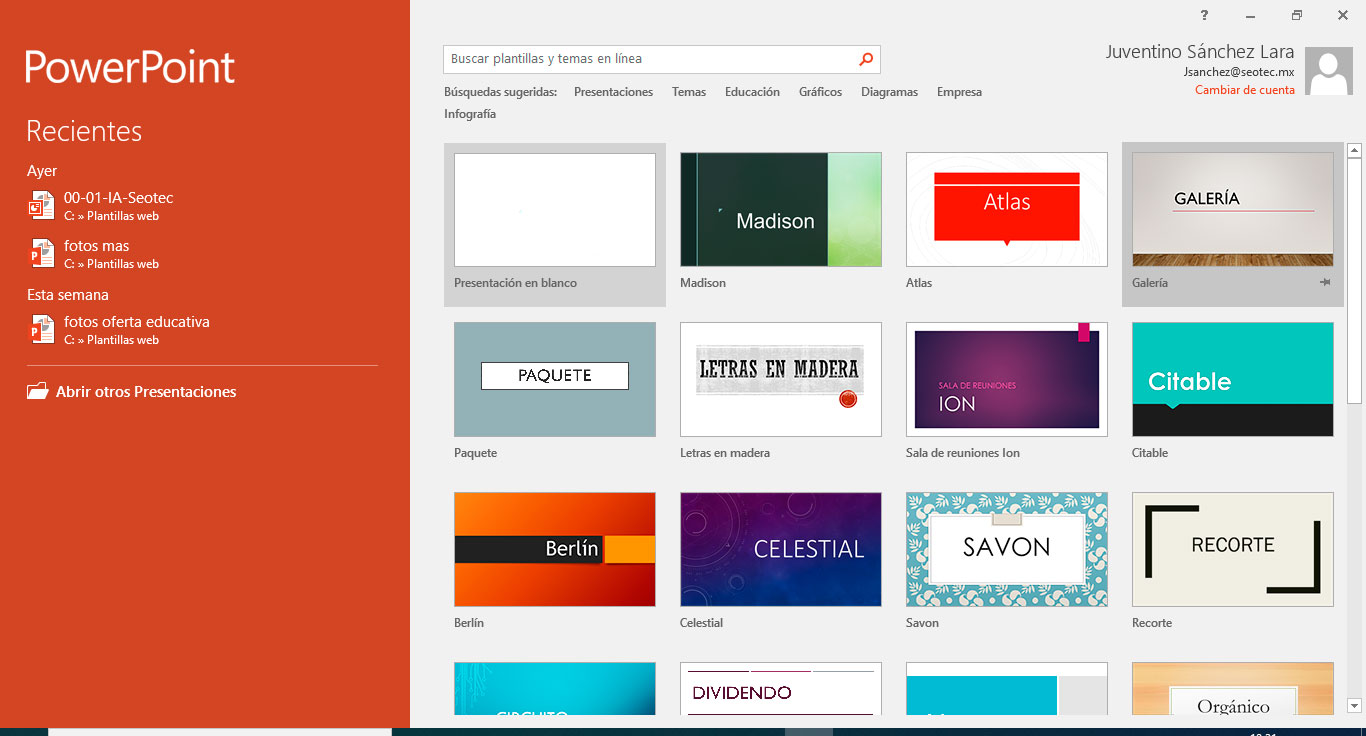
Task: Pick the red Atlas template
Action: 1006,210
